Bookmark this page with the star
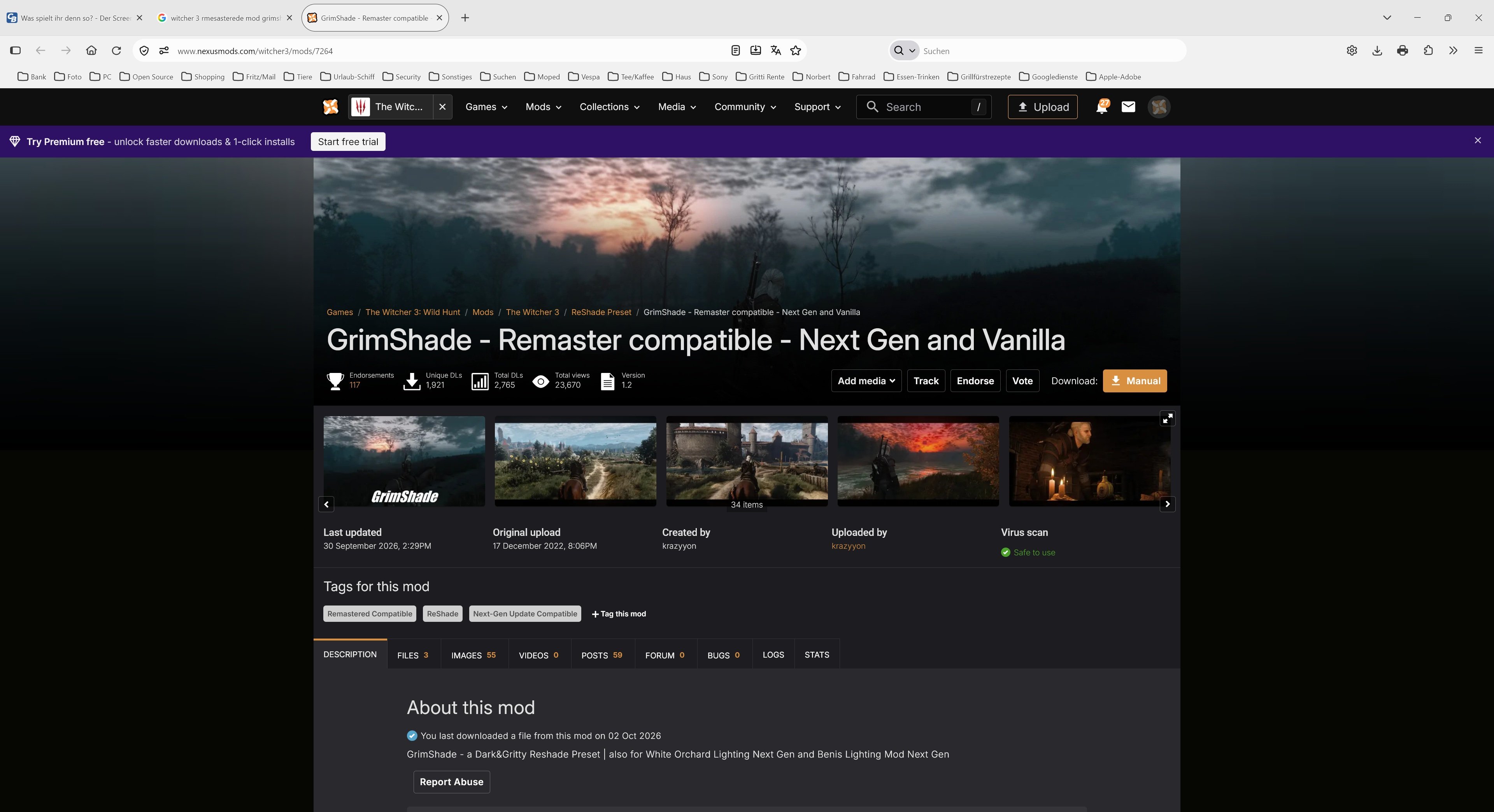This screenshot has height=812, width=1494. tap(796, 51)
